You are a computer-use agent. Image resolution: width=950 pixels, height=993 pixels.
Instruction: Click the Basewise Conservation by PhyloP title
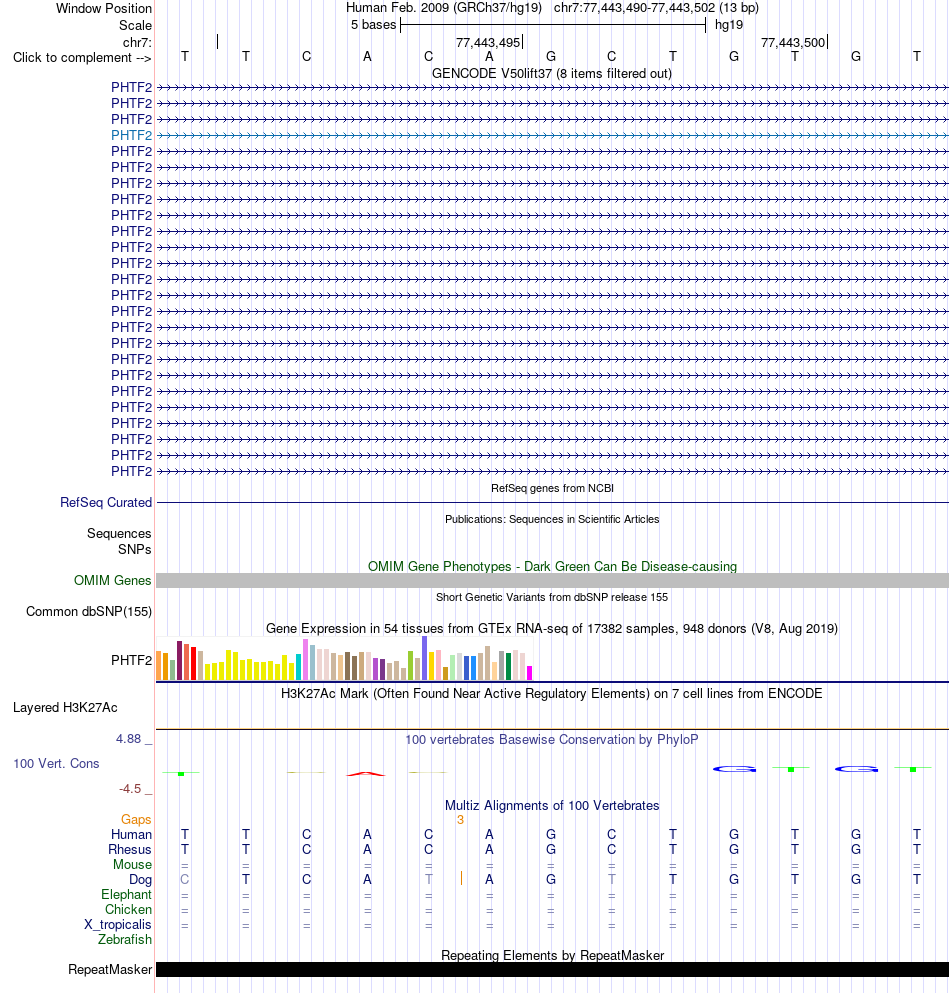point(552,740)
